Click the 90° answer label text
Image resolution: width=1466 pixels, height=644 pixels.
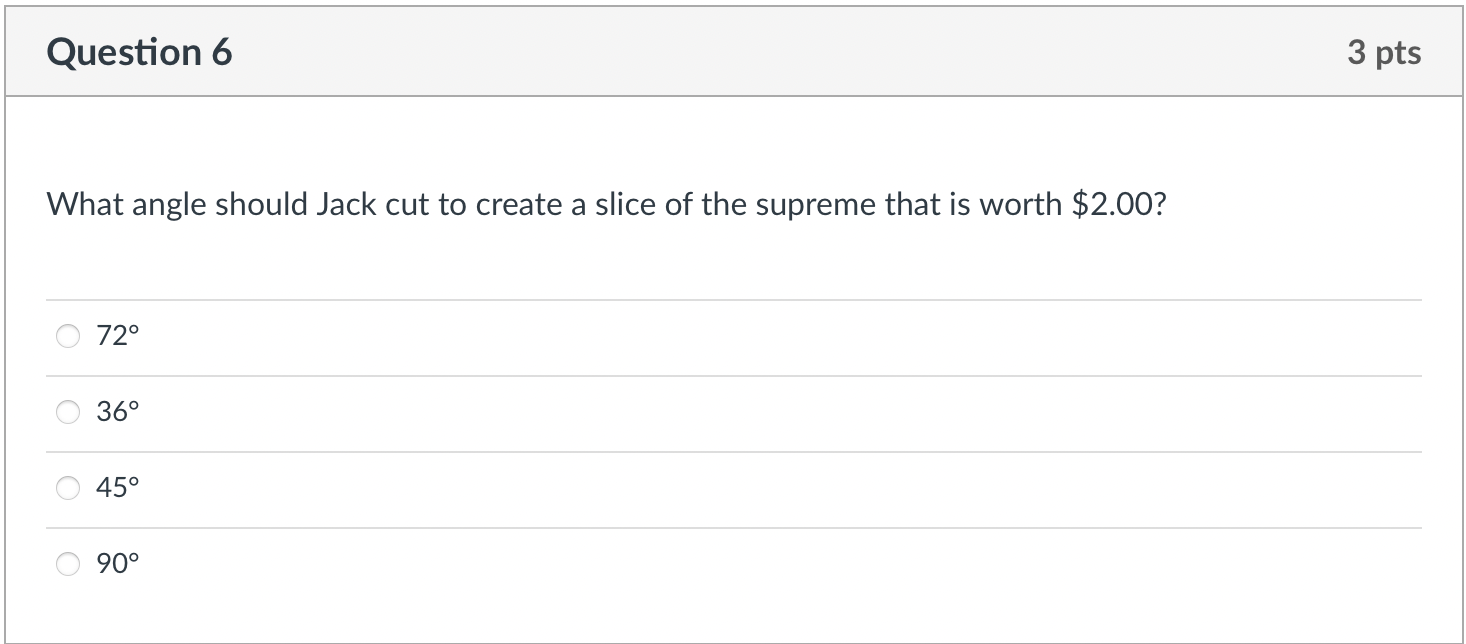click(x=116, y=563)
